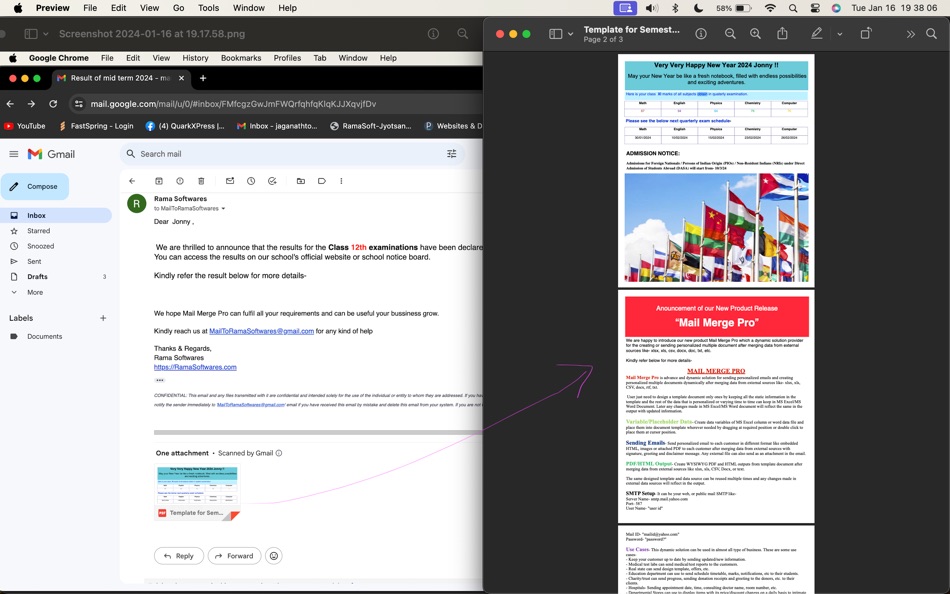The image size is (950, 594).
Task: Mark the open email as unread
Action: [230, 181]
